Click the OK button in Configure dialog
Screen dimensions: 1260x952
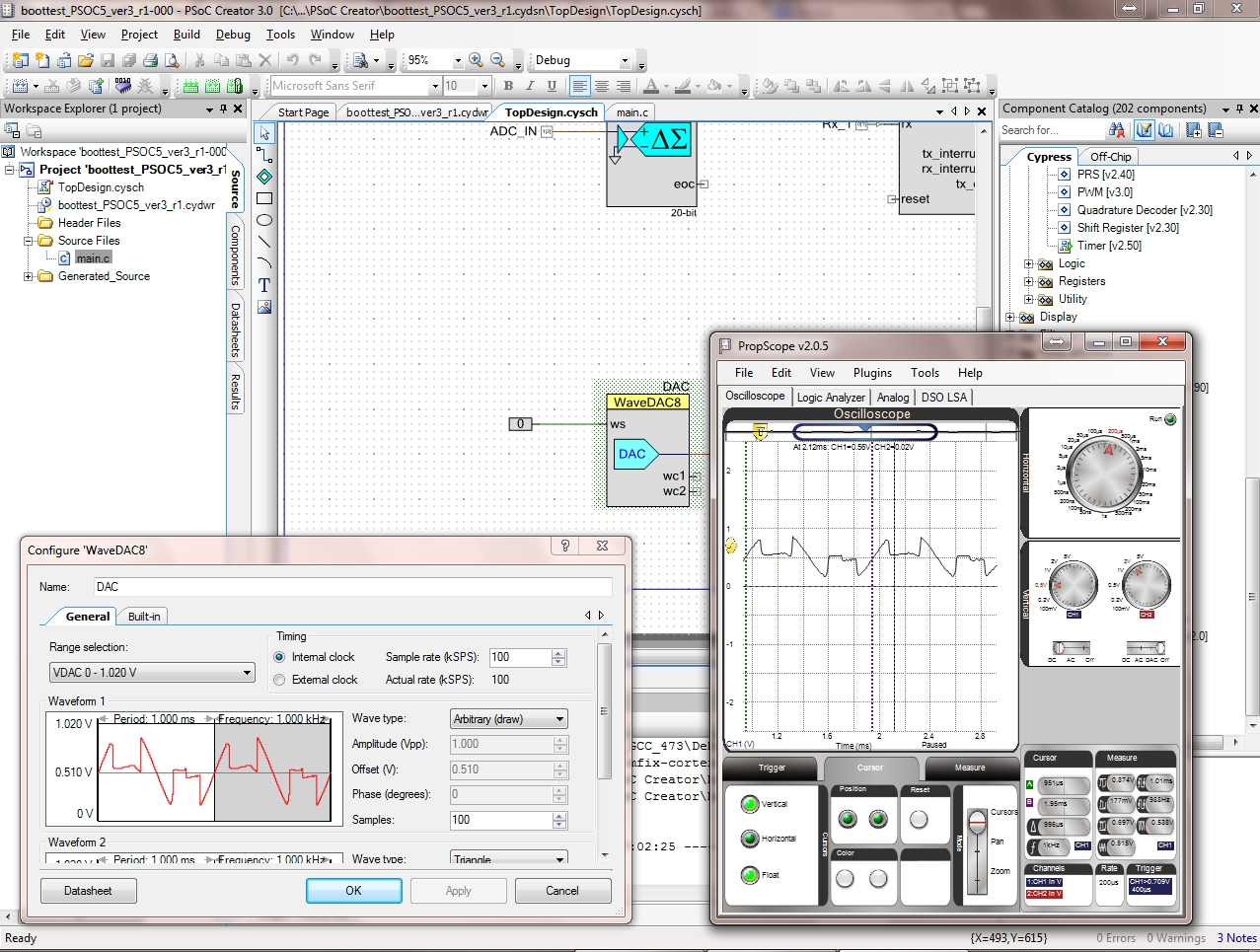(353, 891)
